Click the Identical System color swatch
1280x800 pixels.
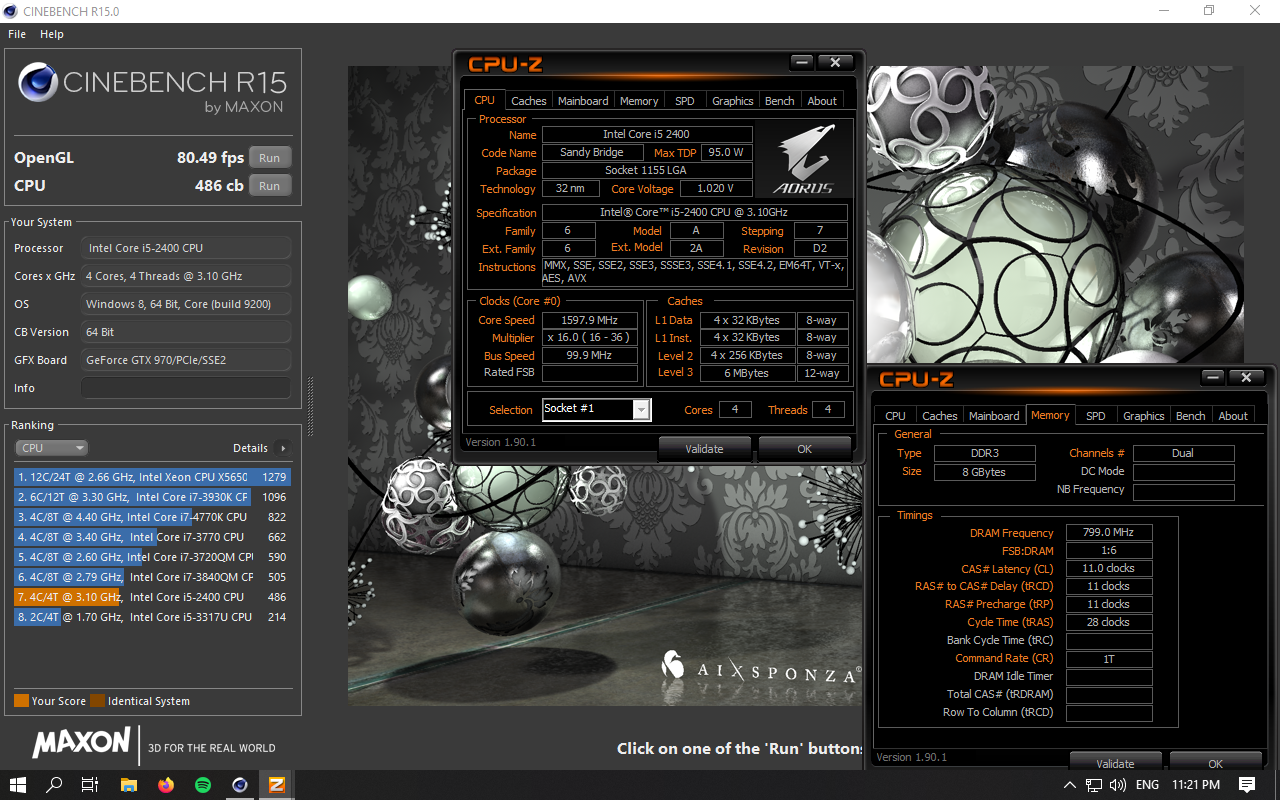pyautogui.click(x=97, y=701)
